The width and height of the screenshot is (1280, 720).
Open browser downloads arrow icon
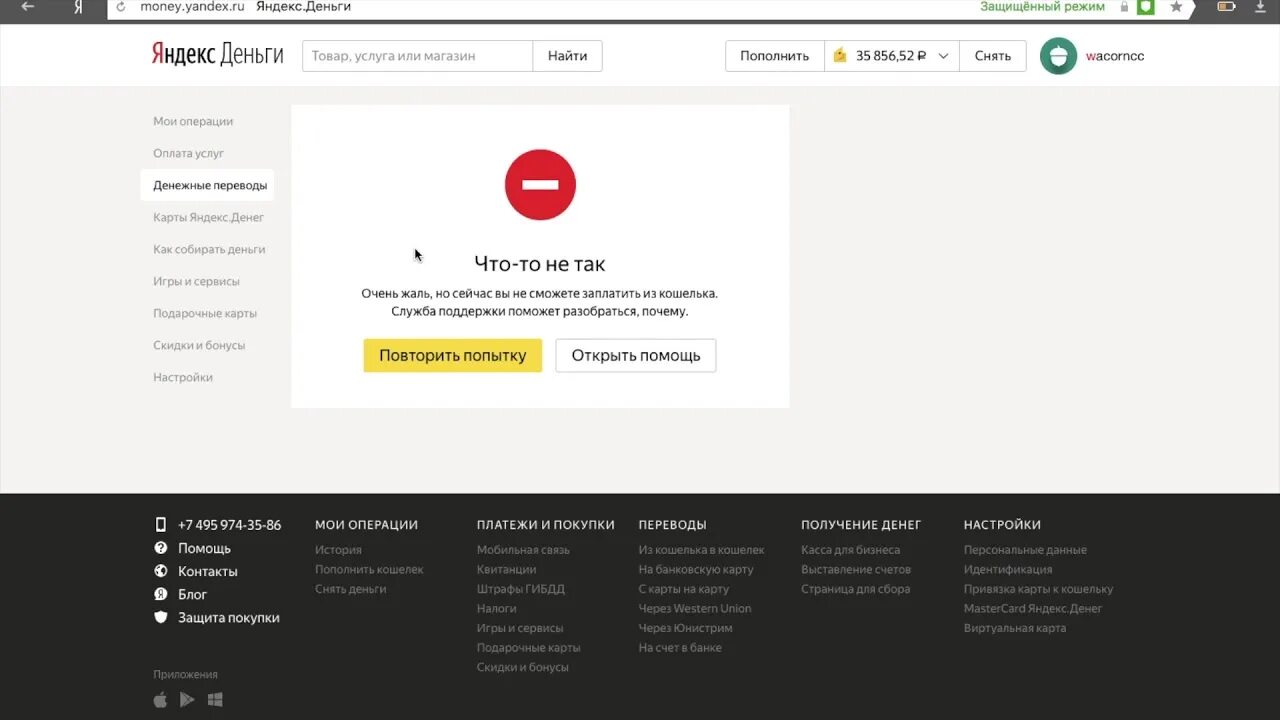(x=1261, y=6)
